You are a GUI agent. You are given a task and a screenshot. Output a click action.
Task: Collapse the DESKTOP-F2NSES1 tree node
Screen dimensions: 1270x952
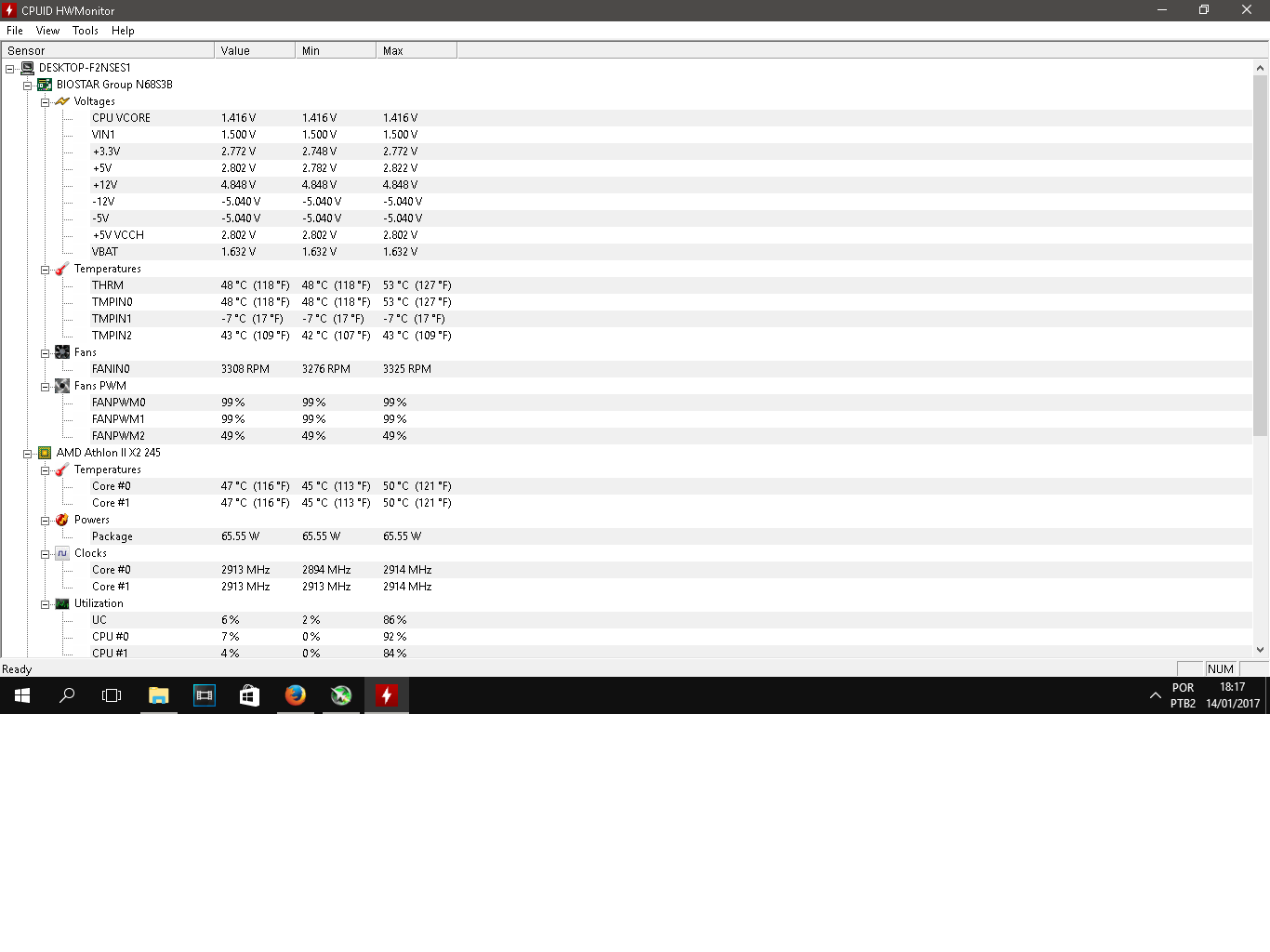point(9,69)
